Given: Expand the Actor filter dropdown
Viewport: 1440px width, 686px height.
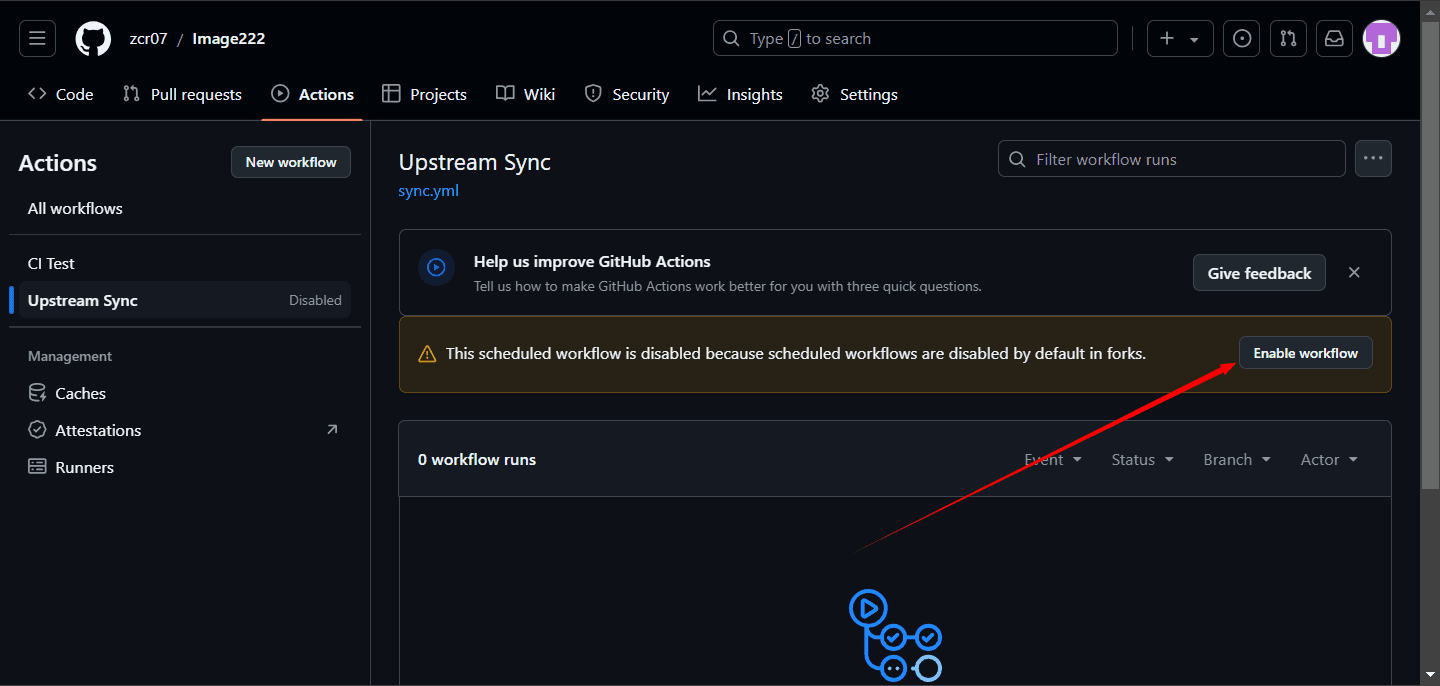Looking at the screenshot, I should [x=1329, y=460].
